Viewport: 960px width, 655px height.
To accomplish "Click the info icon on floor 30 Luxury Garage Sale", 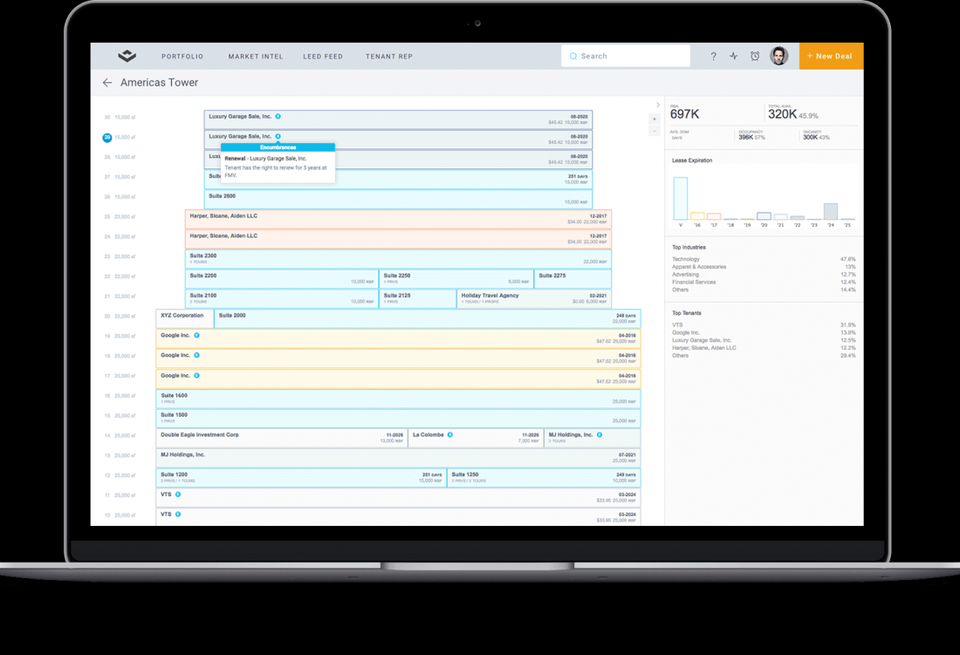I will coord(278,116).
